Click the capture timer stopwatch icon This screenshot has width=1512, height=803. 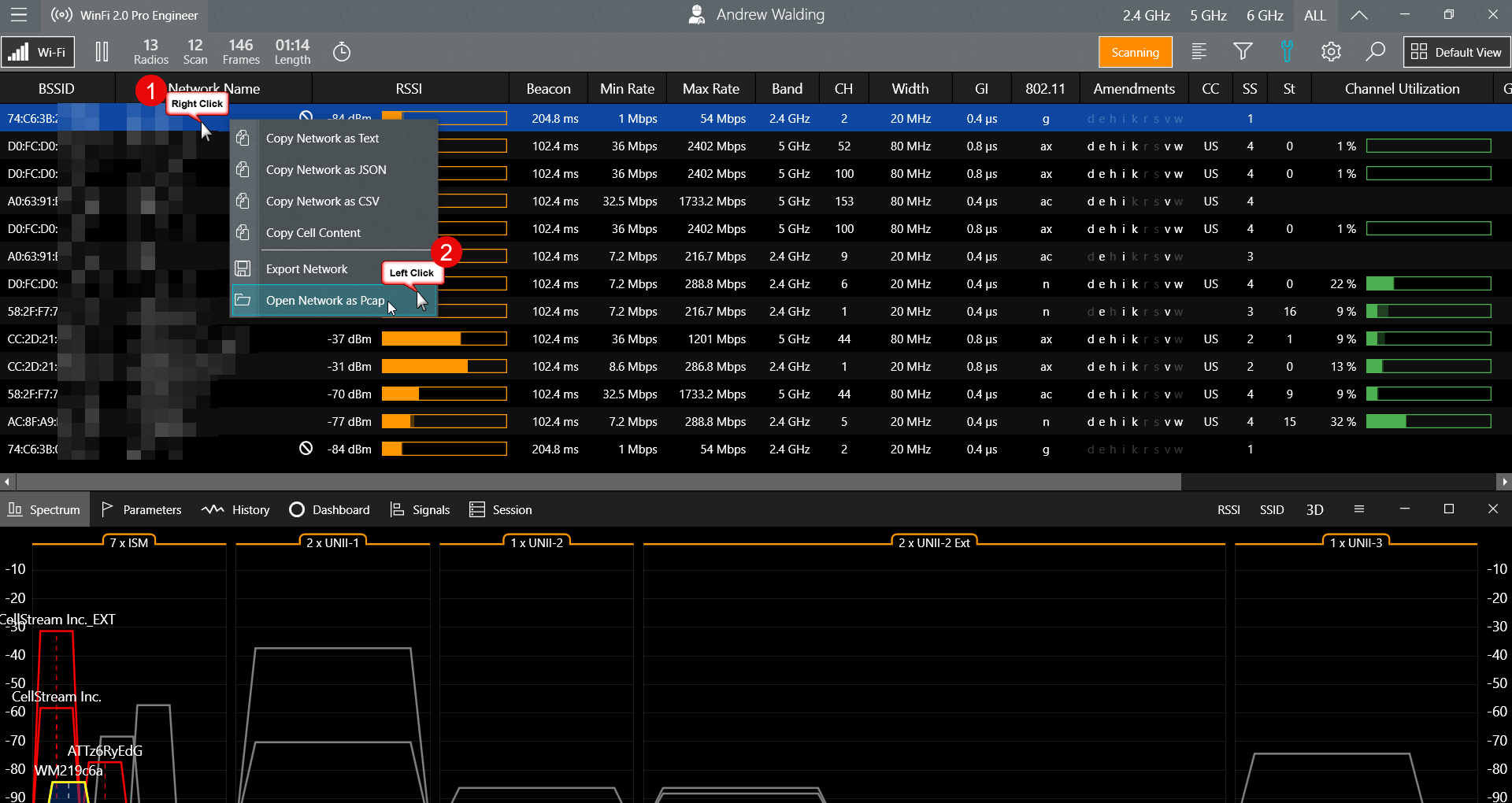(342, 51)
